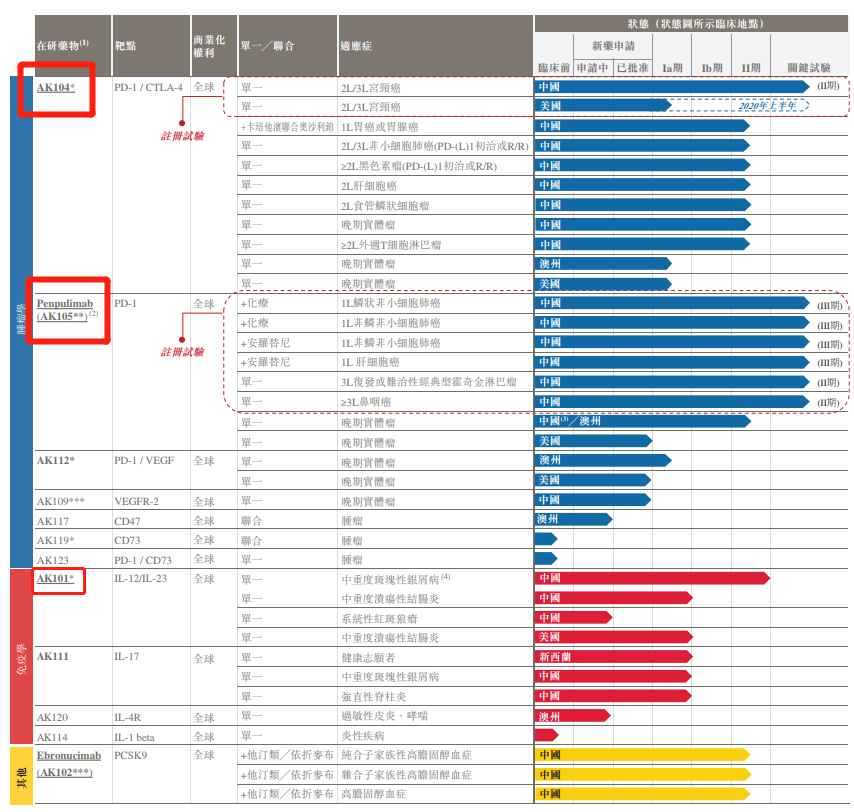854x812 pixels.
Task: Select the 霍奇金淋巴瘤 indication row text
Action: point(429,382)
